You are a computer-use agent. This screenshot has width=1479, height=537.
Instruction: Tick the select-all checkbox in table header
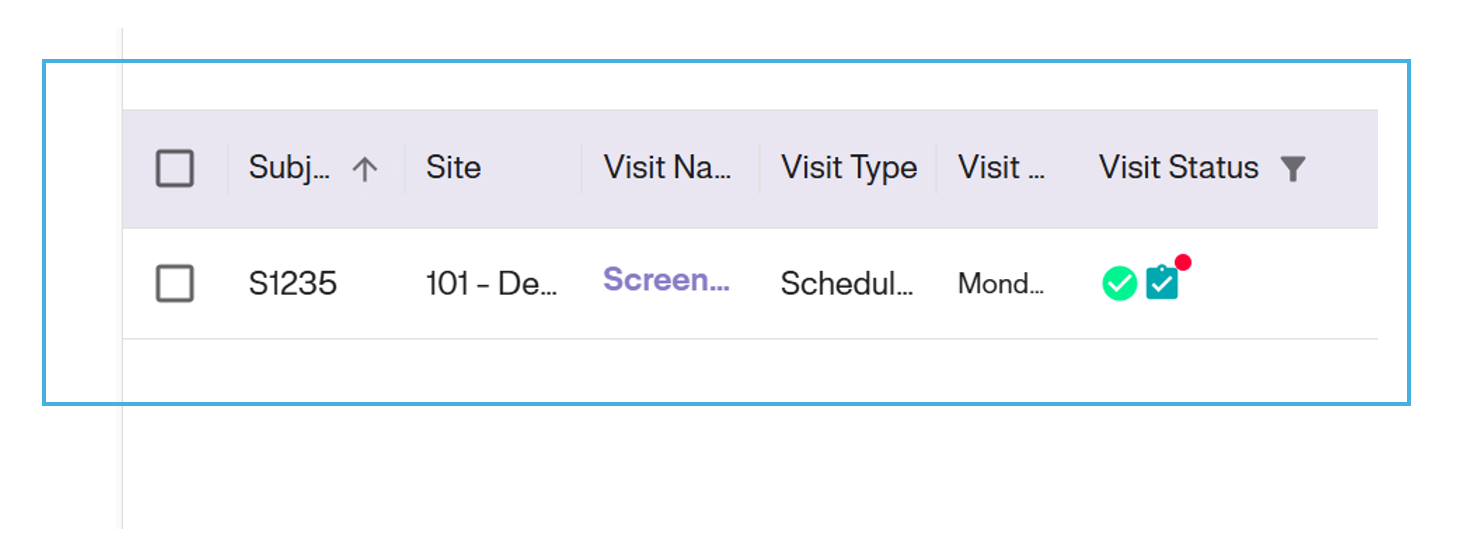pyautogui.click(x=175, y=168)
